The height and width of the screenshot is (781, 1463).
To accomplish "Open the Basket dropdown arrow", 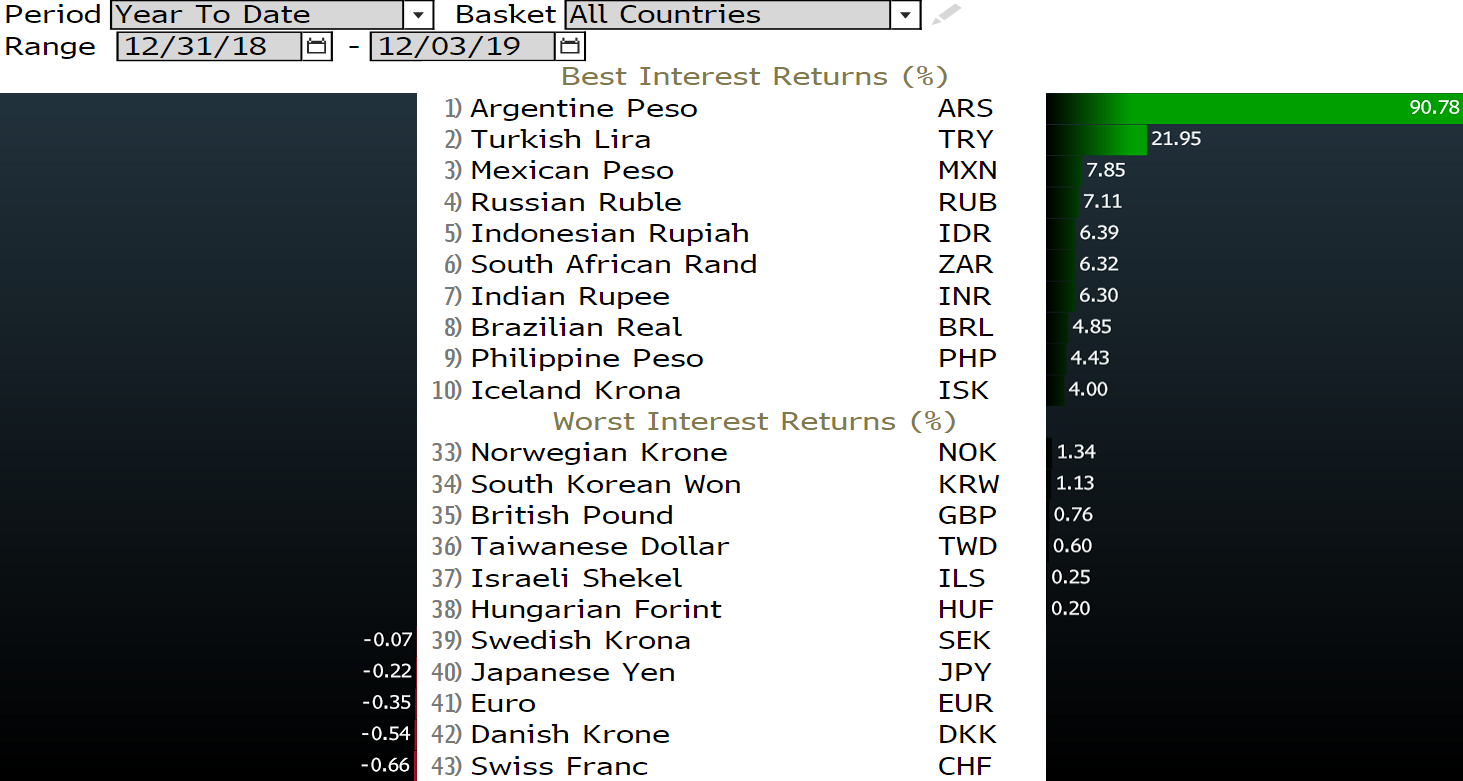I will coord(906,15).
